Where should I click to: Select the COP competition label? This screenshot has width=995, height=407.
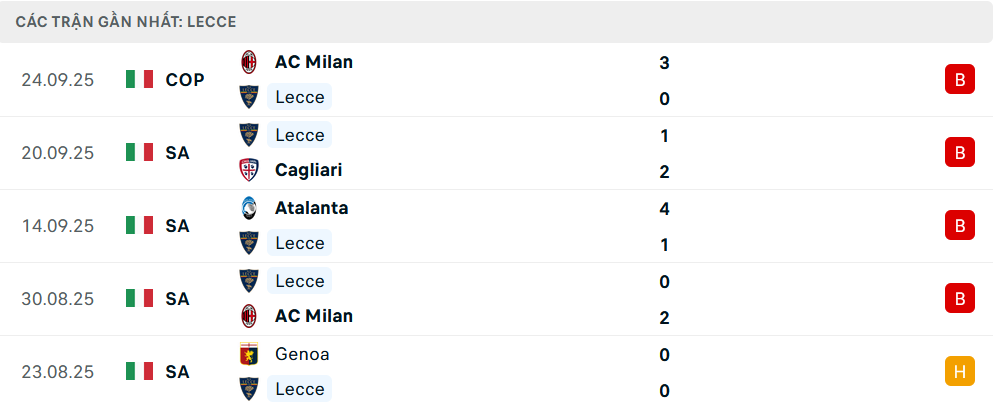[x=185, y=80]
